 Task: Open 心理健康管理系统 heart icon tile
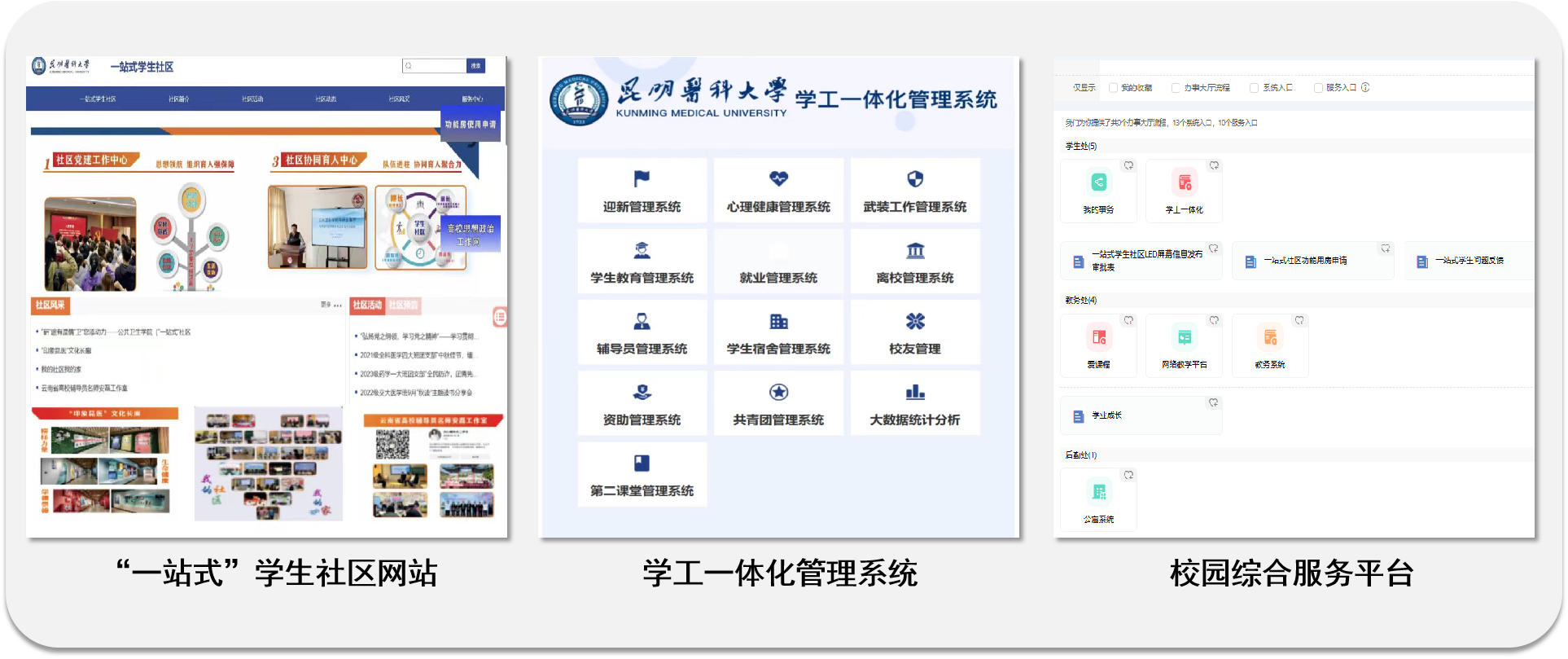tap(778, 191)
